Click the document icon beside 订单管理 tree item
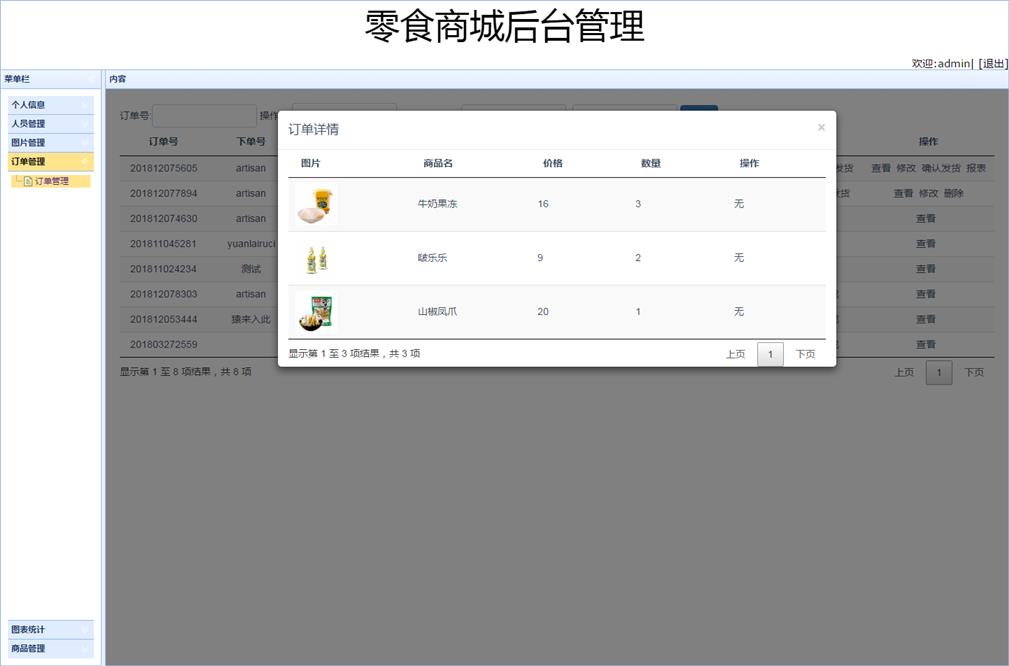Image resolution: width=1009 pixels, height=666 pixels. tap(28, 181)
